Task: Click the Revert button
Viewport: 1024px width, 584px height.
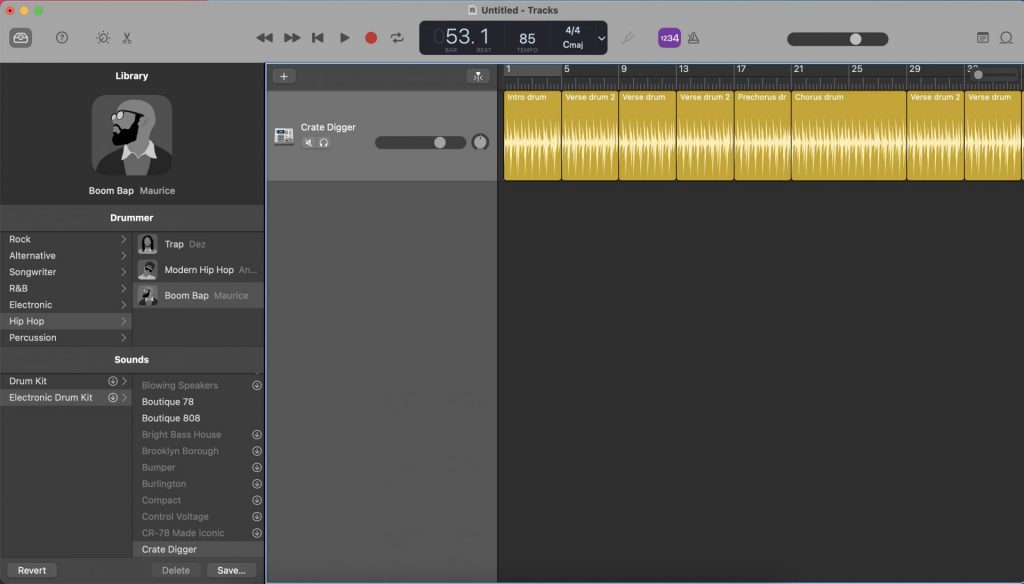Action: [x=32, y=570]
